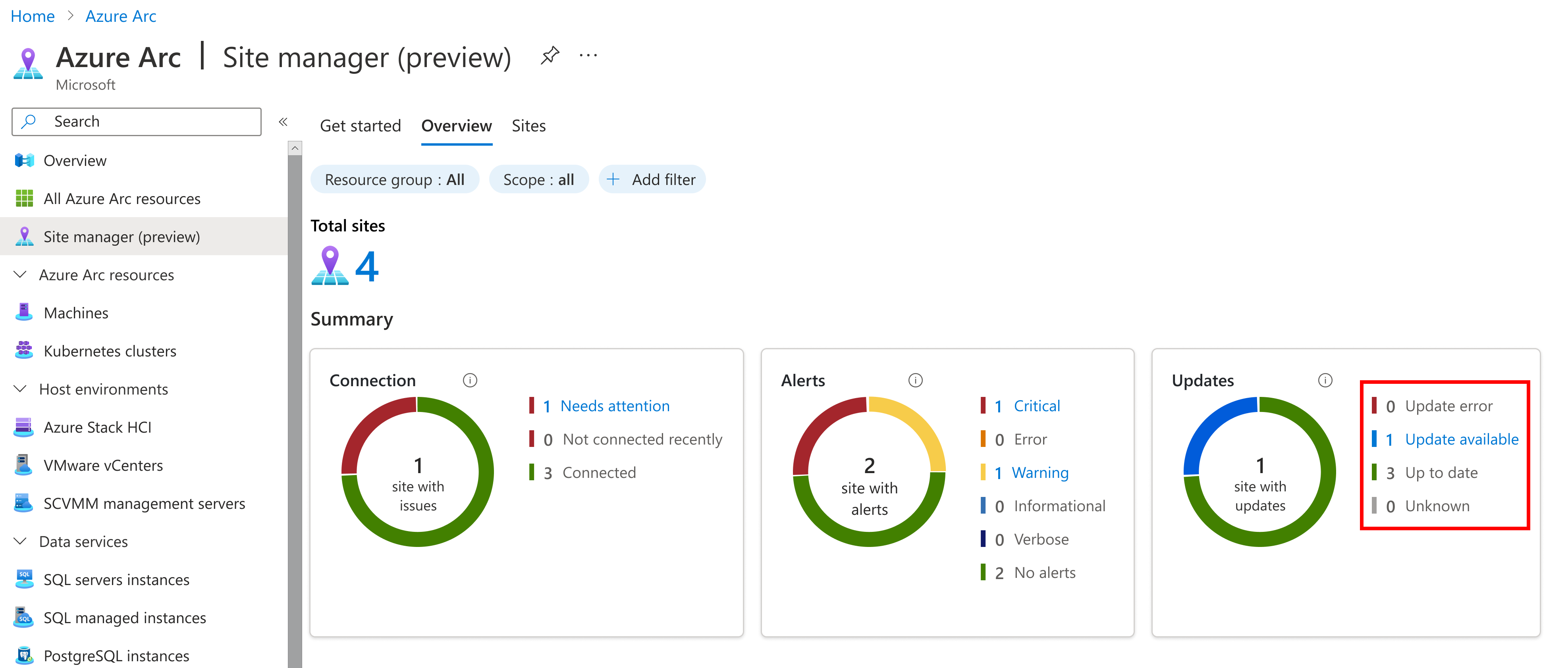
Task: Open the Critical alerts link
Action: (1037, 406)
